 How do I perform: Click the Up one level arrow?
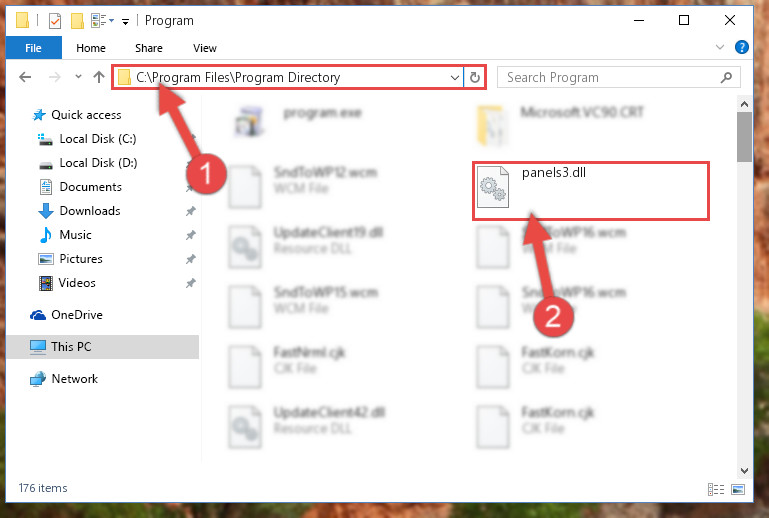(x=99, y=77)
